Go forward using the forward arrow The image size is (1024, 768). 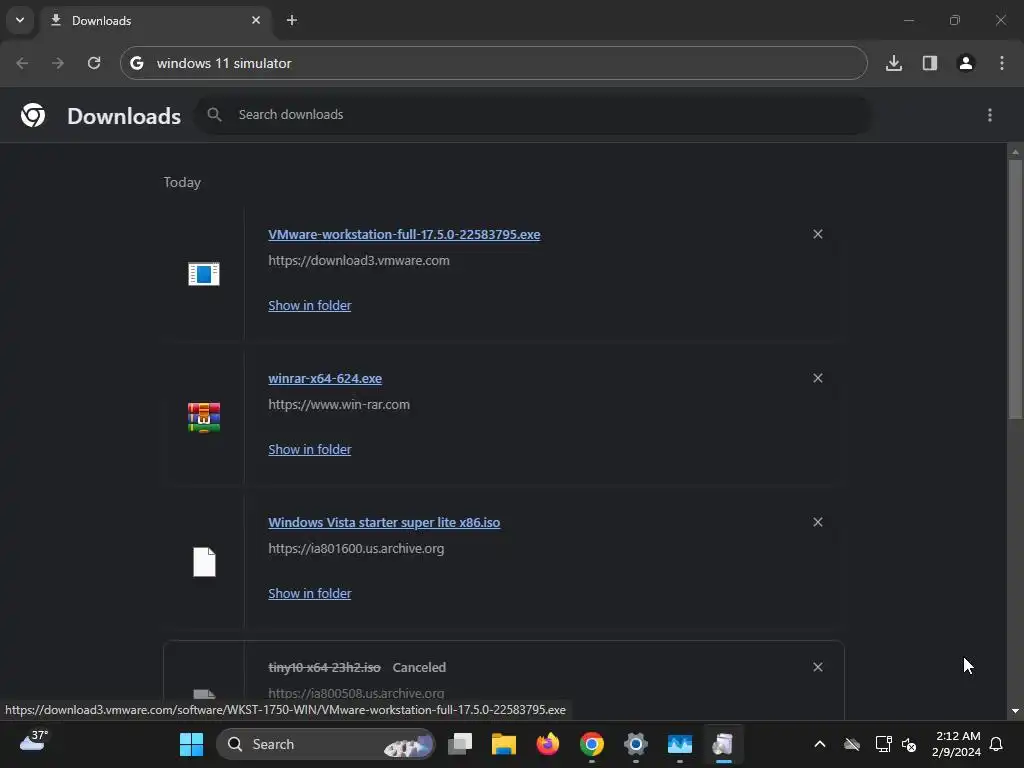[x=58, y=63]
